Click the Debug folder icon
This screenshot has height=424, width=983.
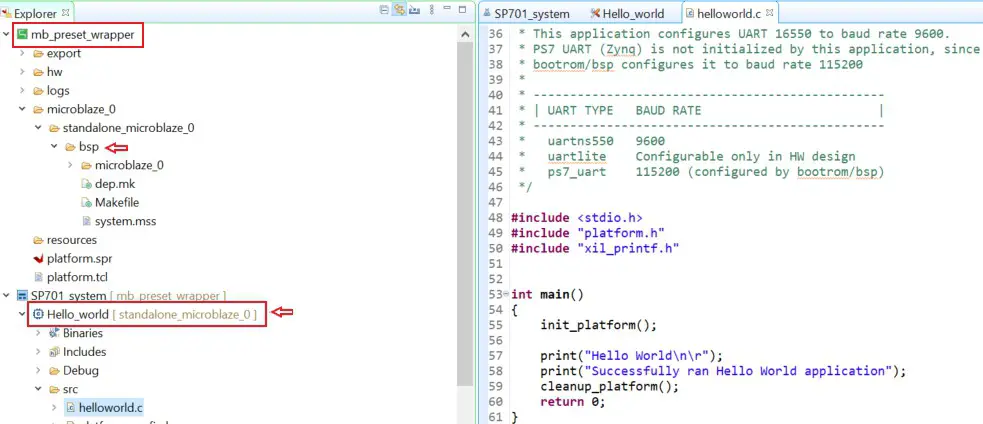pos(55,371)
